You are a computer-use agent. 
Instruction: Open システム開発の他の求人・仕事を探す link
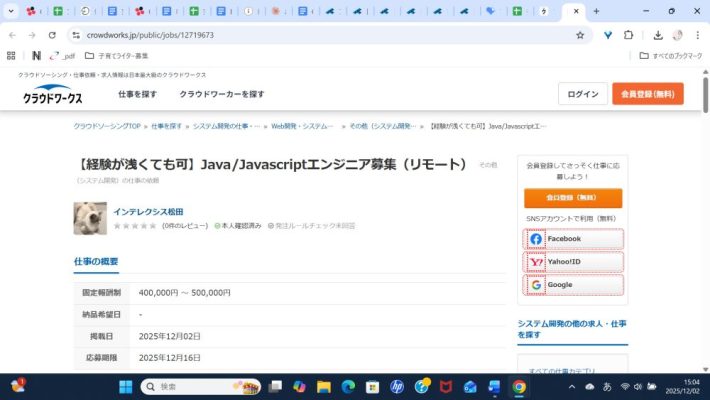[571, 329]
